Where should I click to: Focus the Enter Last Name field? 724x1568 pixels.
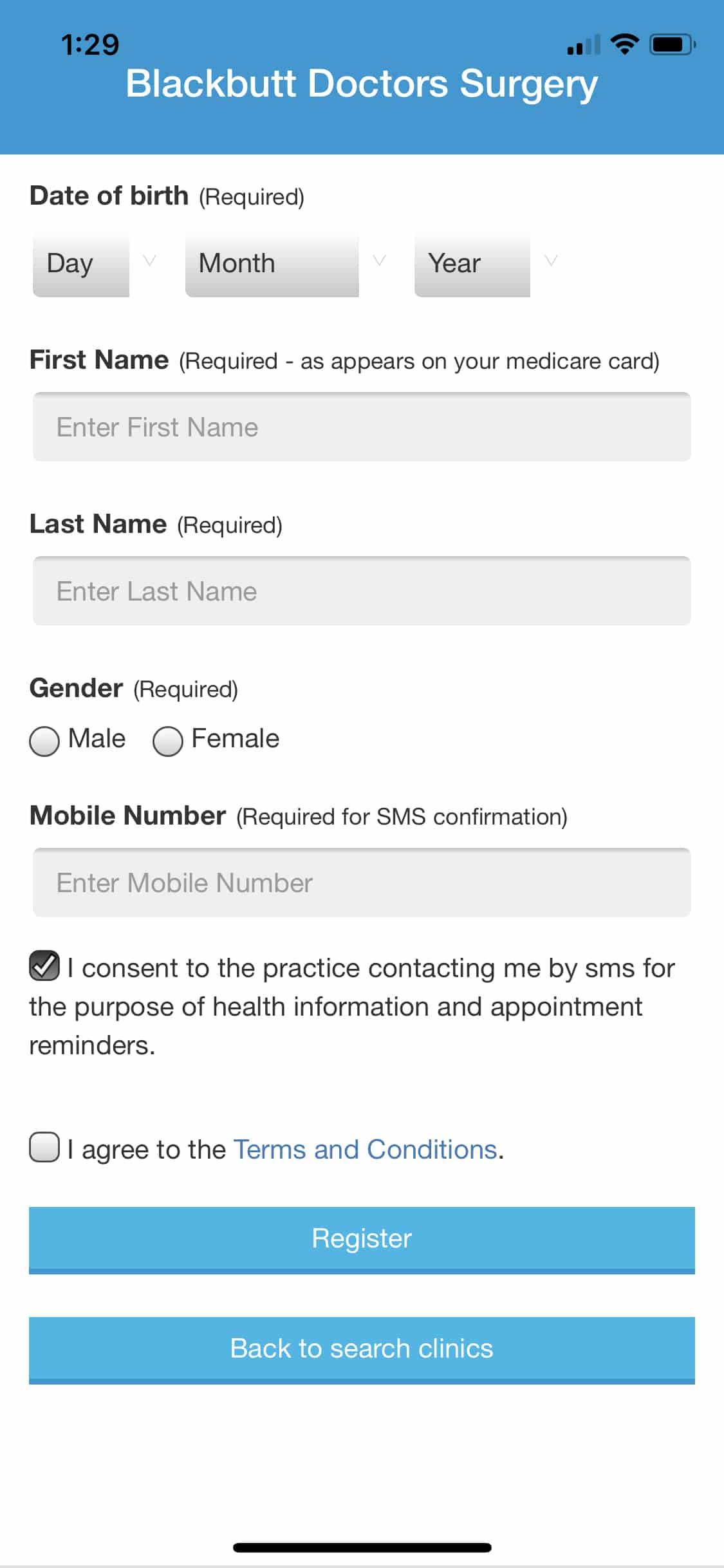click(x=362, y=591)
